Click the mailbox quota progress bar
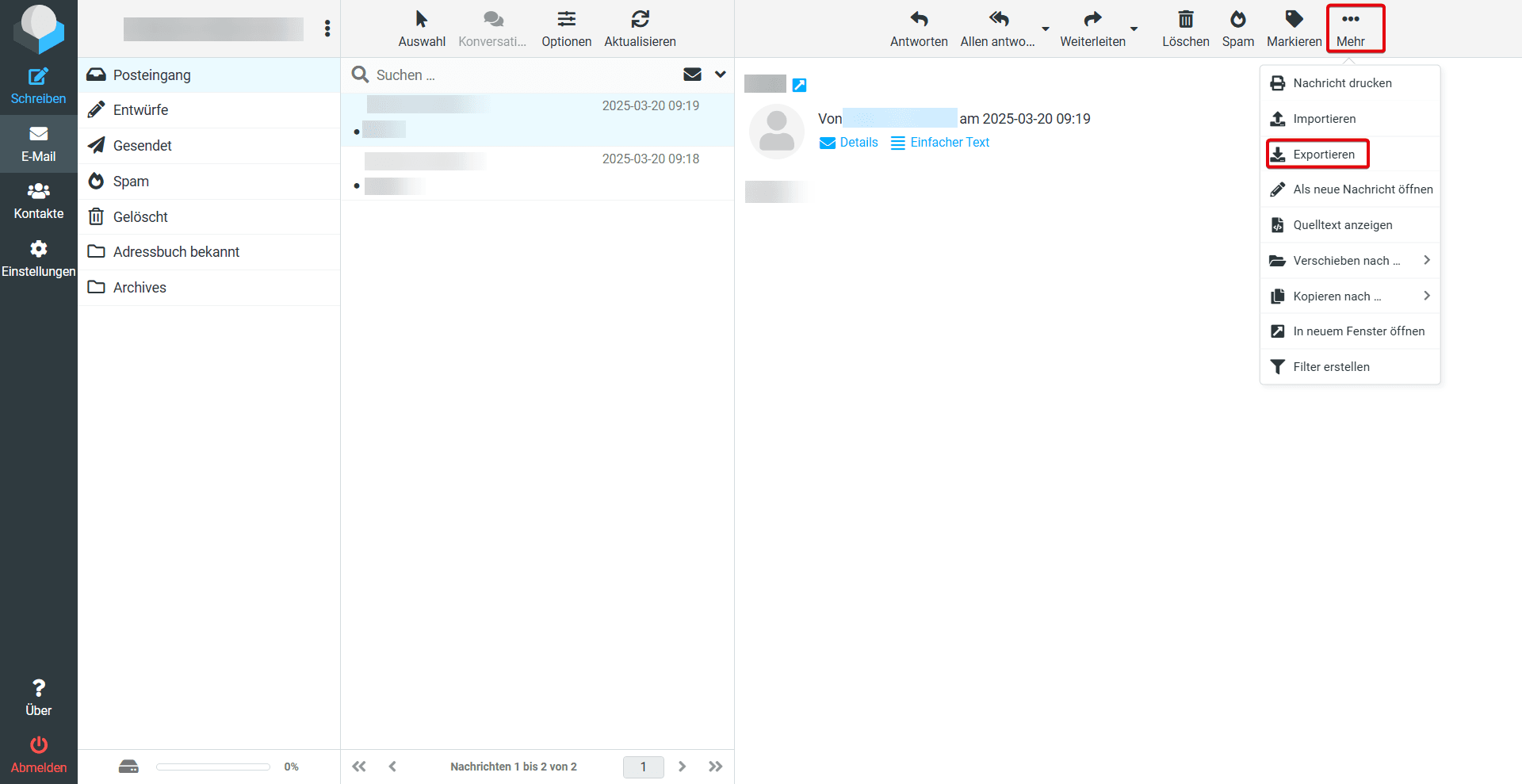The width and height of the screenshot is (1522, 784). tap(212, 767)
